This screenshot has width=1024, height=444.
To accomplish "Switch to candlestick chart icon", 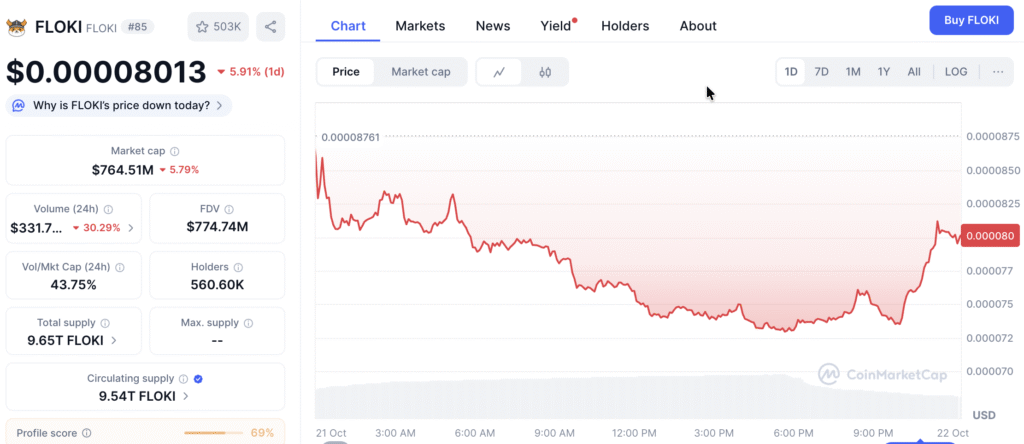I will tap(545, 72).
